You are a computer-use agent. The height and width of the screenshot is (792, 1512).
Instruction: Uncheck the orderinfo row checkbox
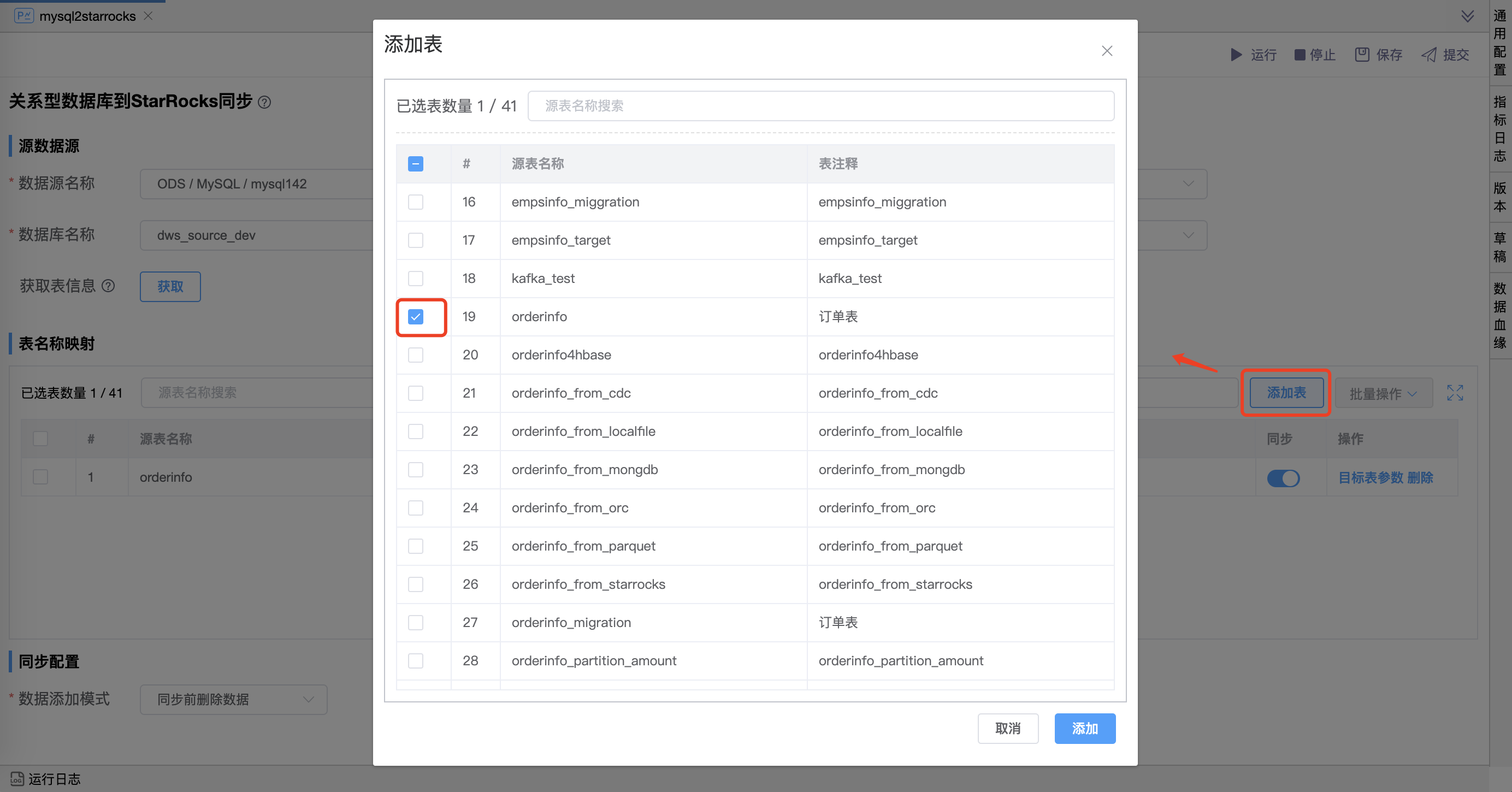(x=416, y=317)
